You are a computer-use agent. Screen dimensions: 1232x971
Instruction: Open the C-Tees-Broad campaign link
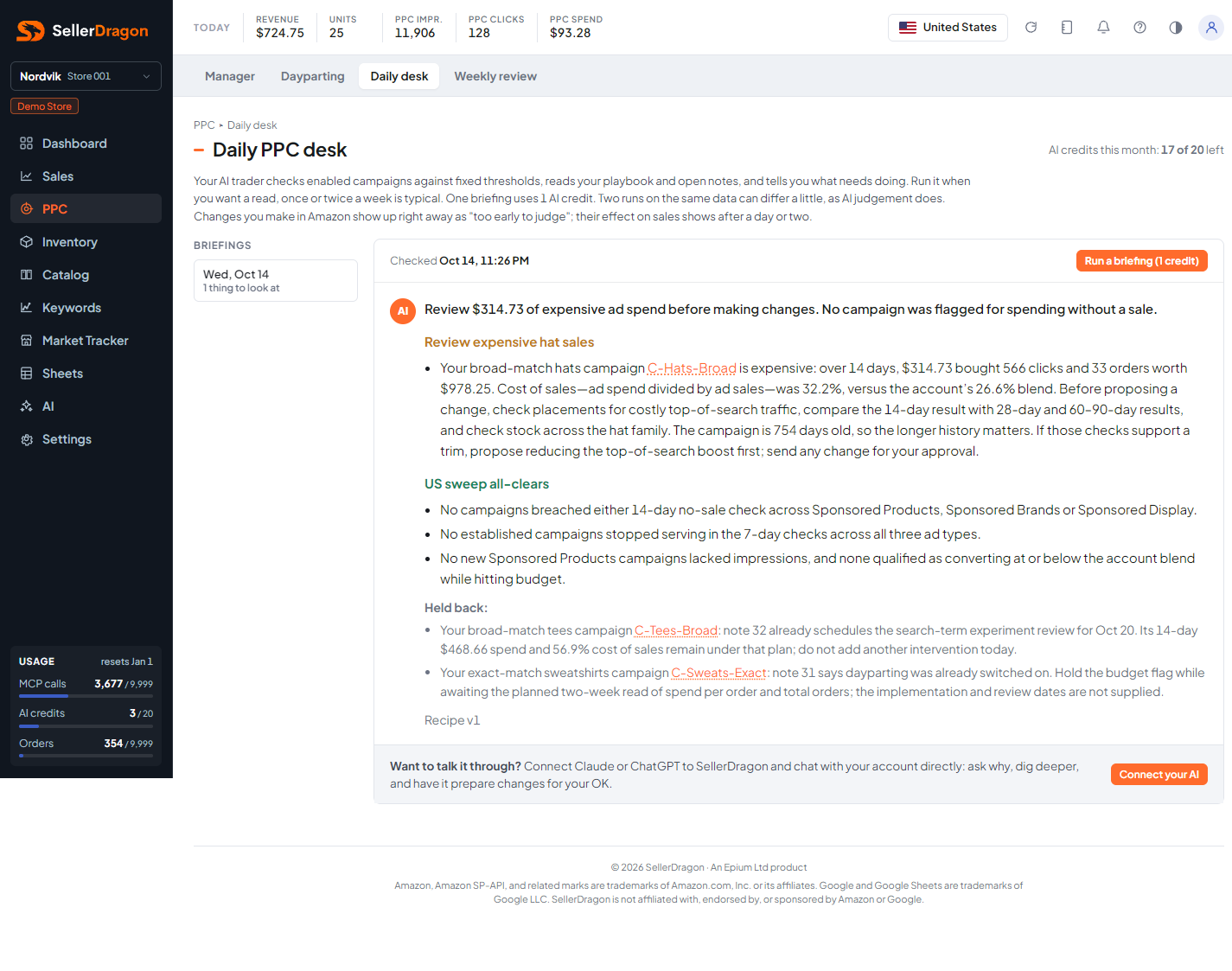676,630
